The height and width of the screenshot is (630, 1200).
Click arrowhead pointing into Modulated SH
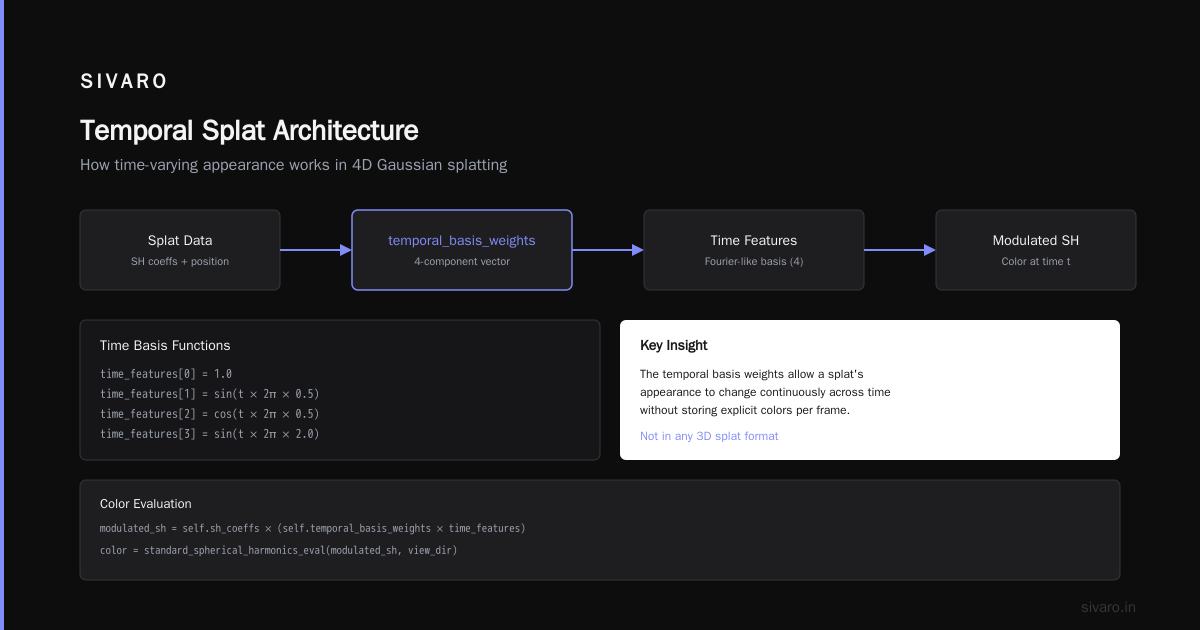tap(930, 250)
